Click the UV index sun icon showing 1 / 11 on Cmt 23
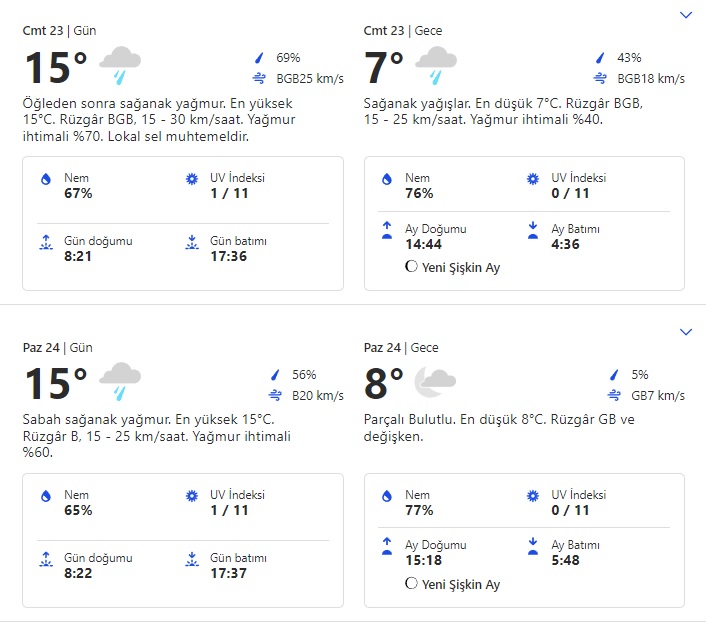706x623 pixels. click(192, 179)
